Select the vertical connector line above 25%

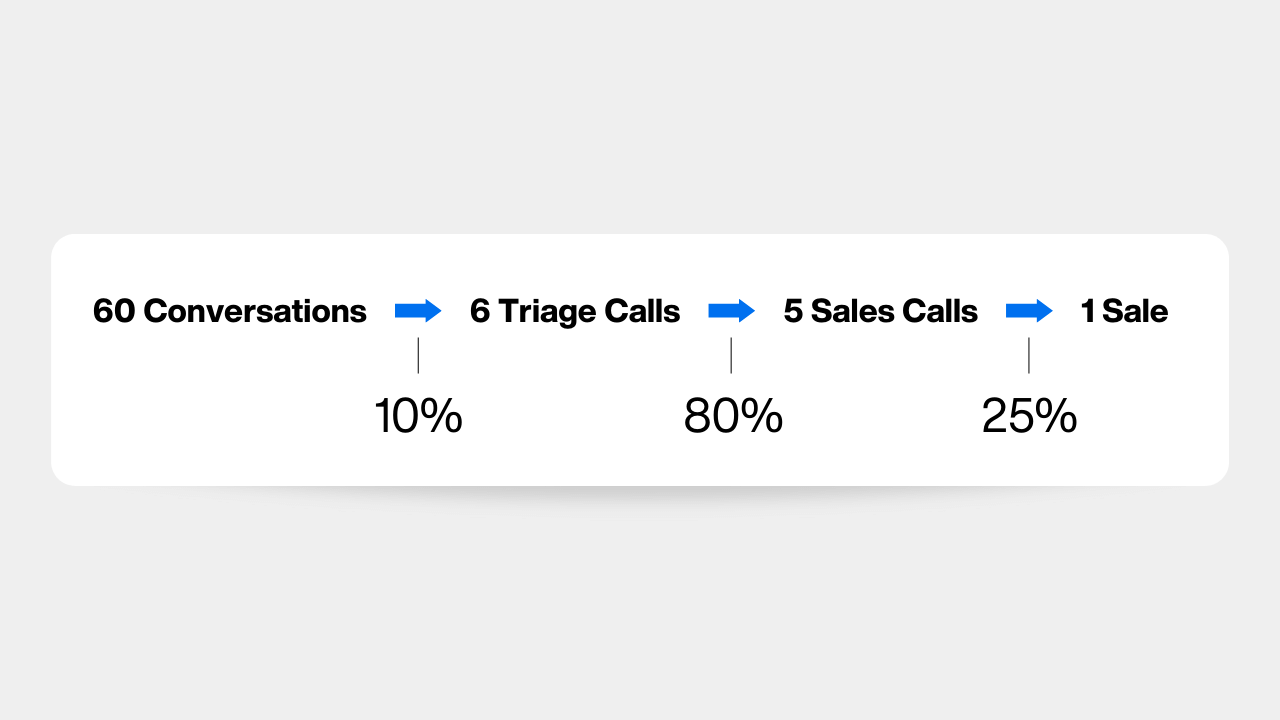[x=1029, y=356]
